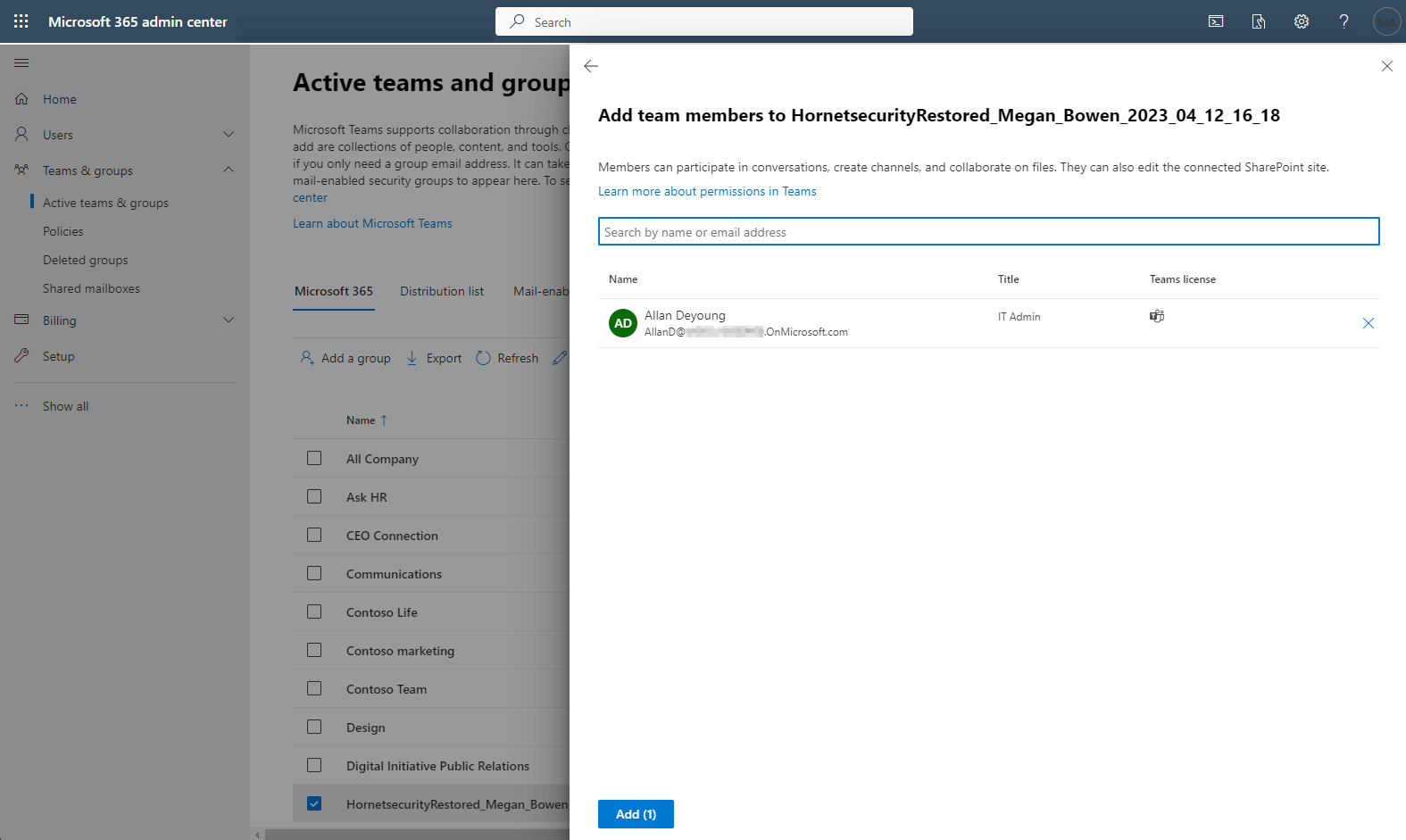1406x840 pixels.
Task: Click the Add a group icon
Action: (307, 358)
